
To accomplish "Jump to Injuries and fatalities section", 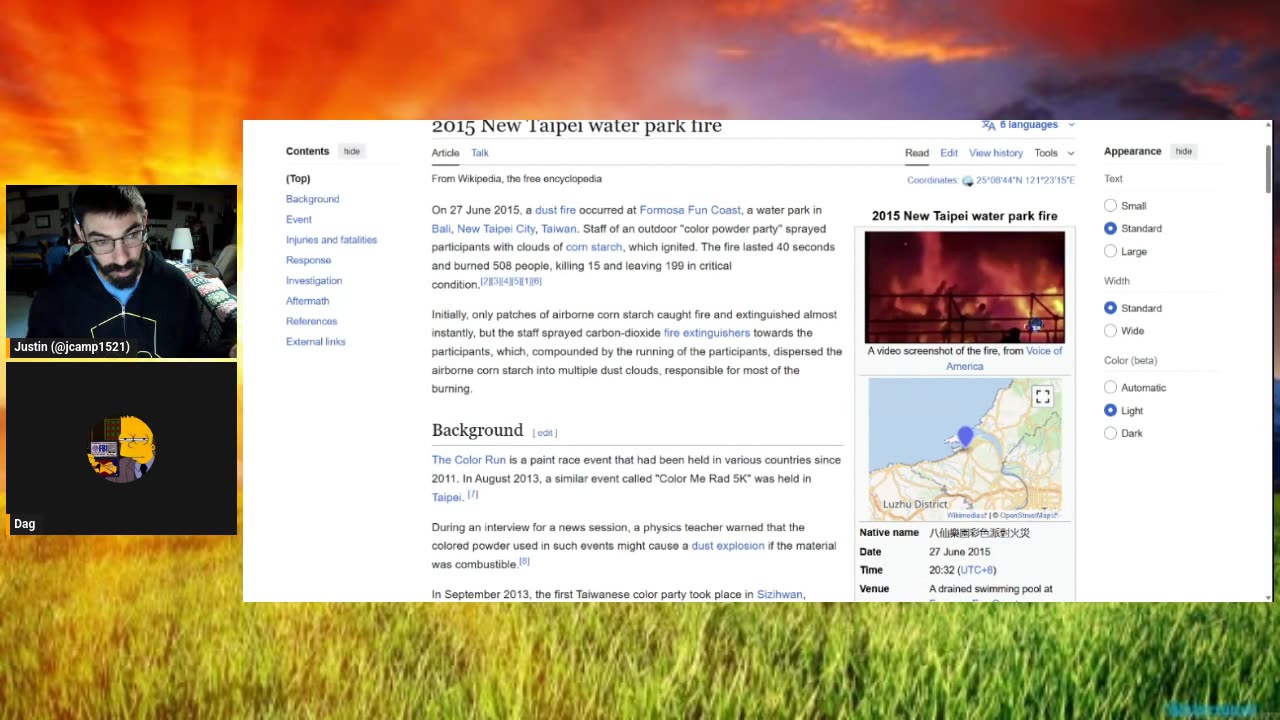I will [331, 240].
